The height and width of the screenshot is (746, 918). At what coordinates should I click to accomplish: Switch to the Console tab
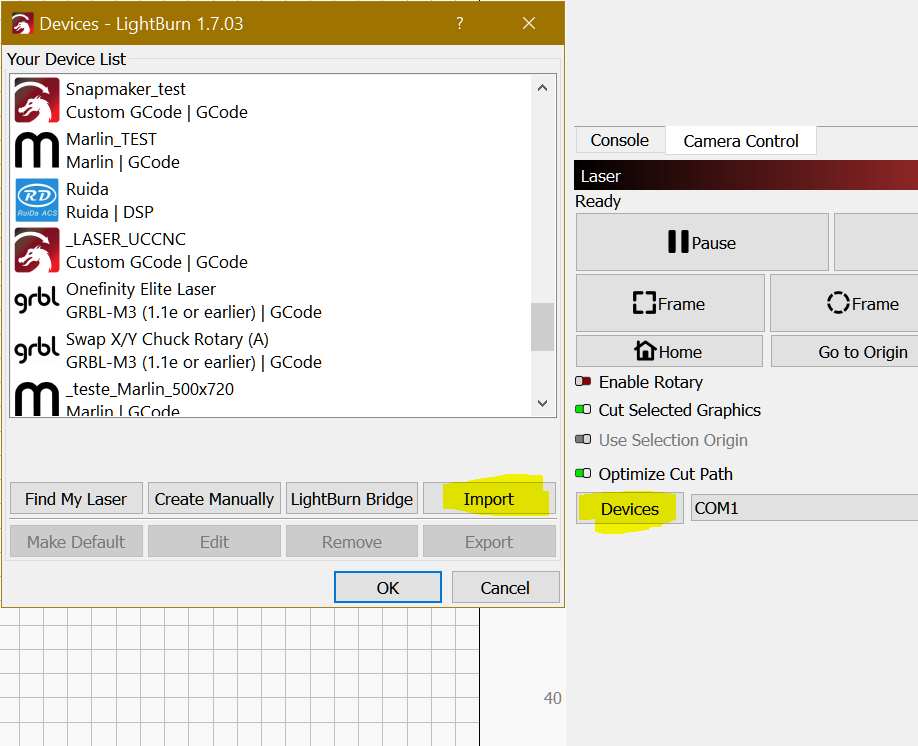[x=619, y=140]
